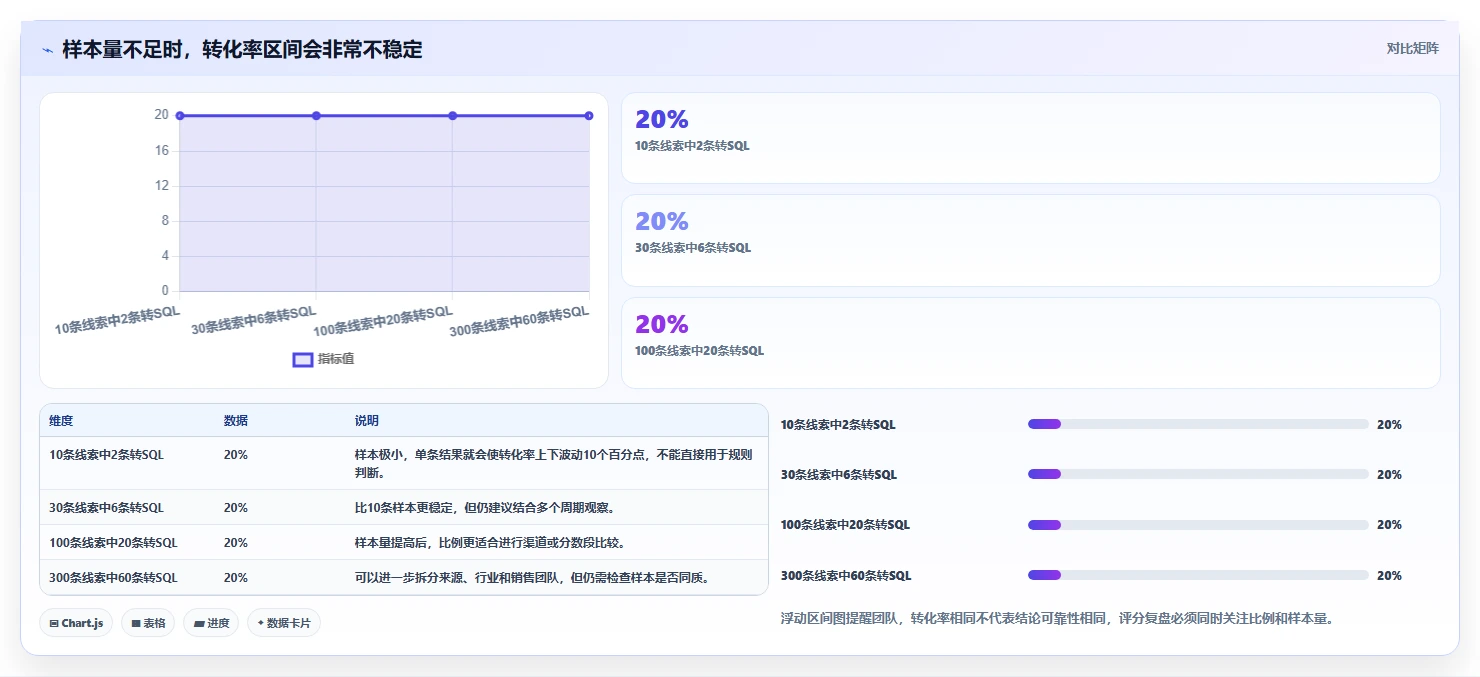Click the 数据 table column header
This screenshot has height=677, width=1480.
coord(236,421)
